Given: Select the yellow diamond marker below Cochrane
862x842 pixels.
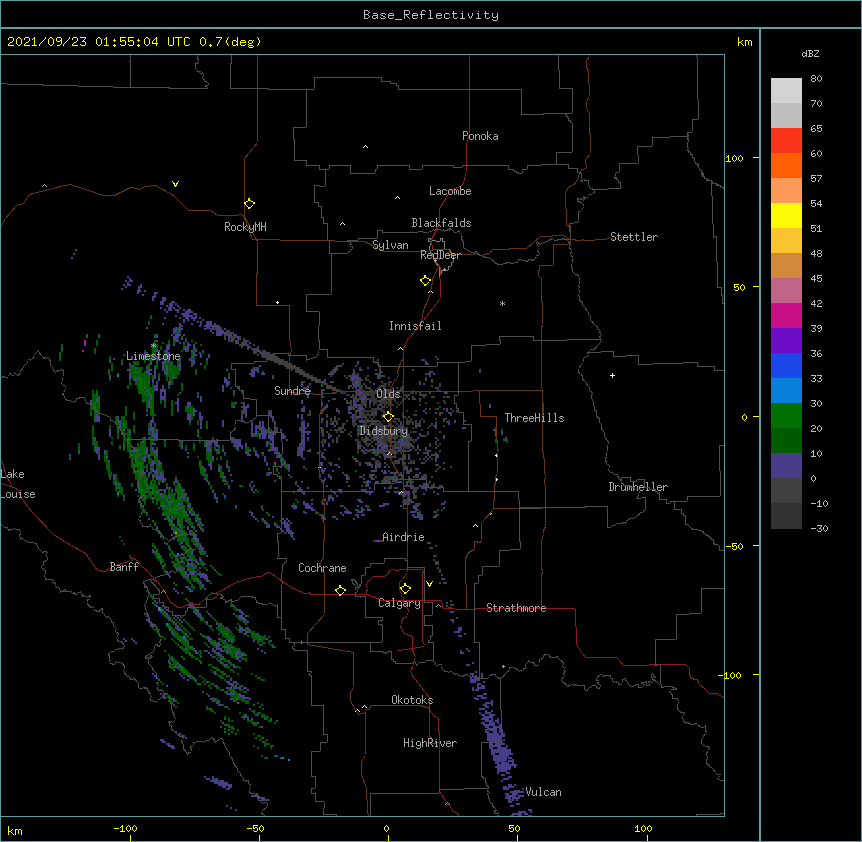Looking at the screenshot, I should (x=340, y=590).
